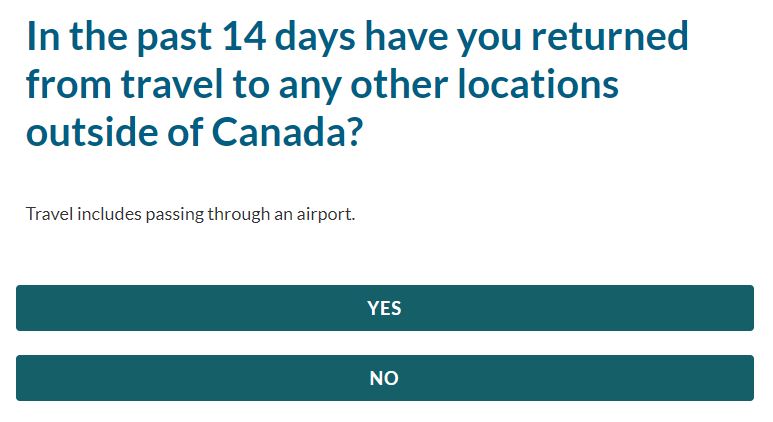This screenshot has width=773, height=422.
Task: Click the word "through" in the note
Action: pyautogui.click(x=239, y=215)
